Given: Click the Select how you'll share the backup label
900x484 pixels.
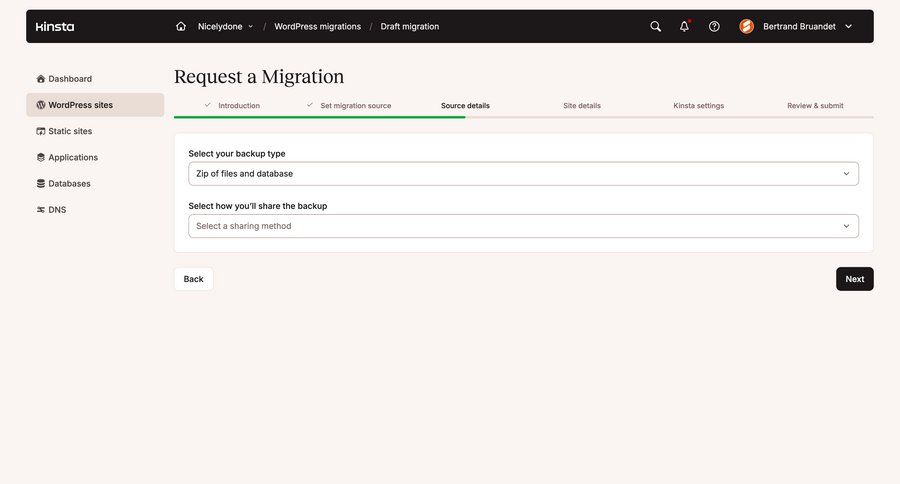Looking at the screenshot, I should [x=258, y=206].
